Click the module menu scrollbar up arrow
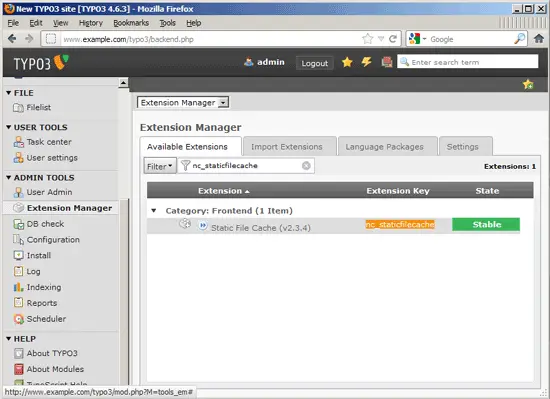Image resolution: width=550 pixels, height=399 pixels. (x=123, y=83)
